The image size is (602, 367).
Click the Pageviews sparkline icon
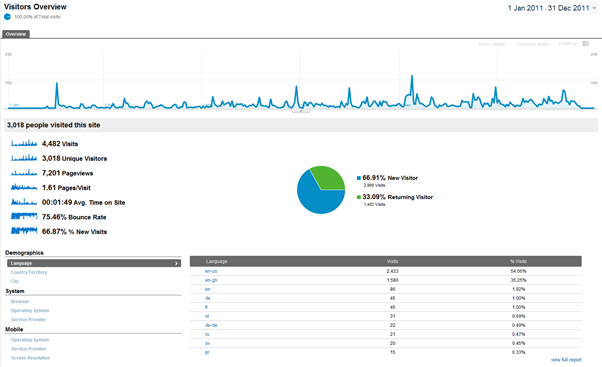24,173
